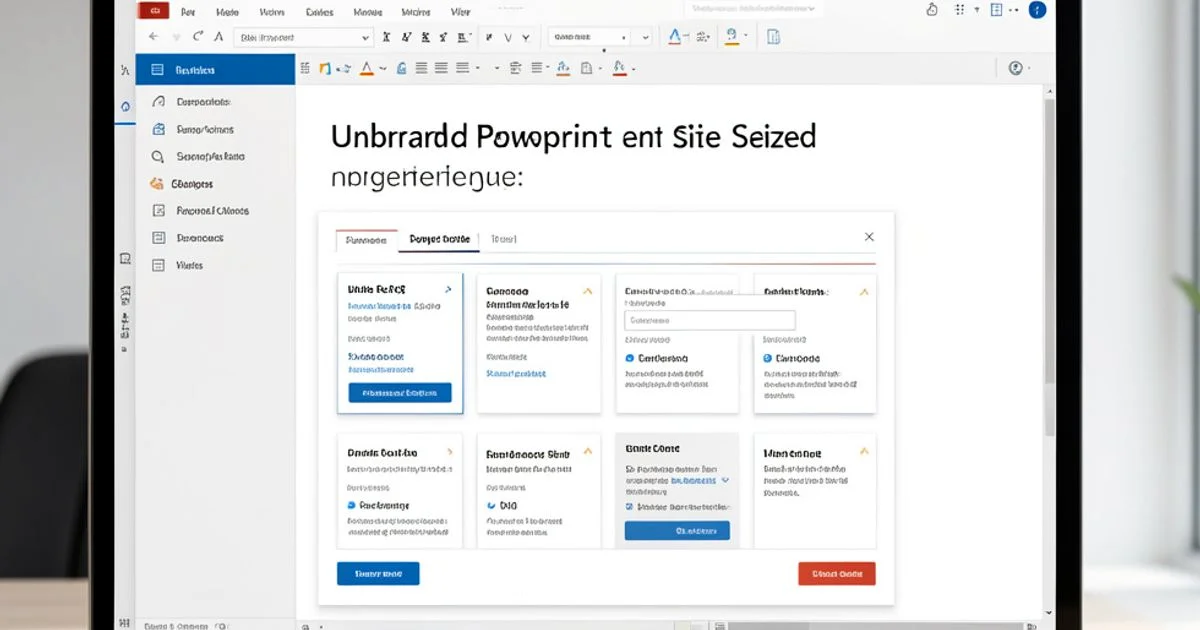Image resolution: width=1200 pixels, height=630 pixels.
Task: Click the back arrow in the top toolbar
Action: point(155,37)
